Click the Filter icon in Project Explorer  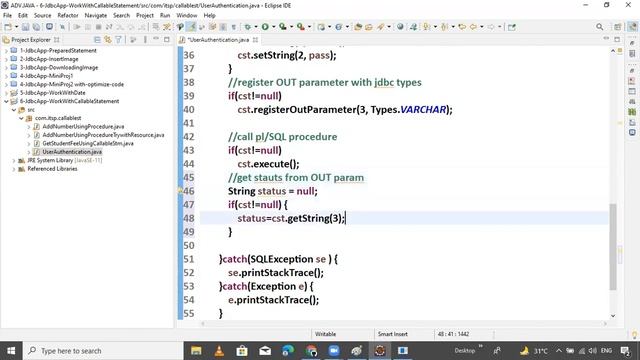118,40
